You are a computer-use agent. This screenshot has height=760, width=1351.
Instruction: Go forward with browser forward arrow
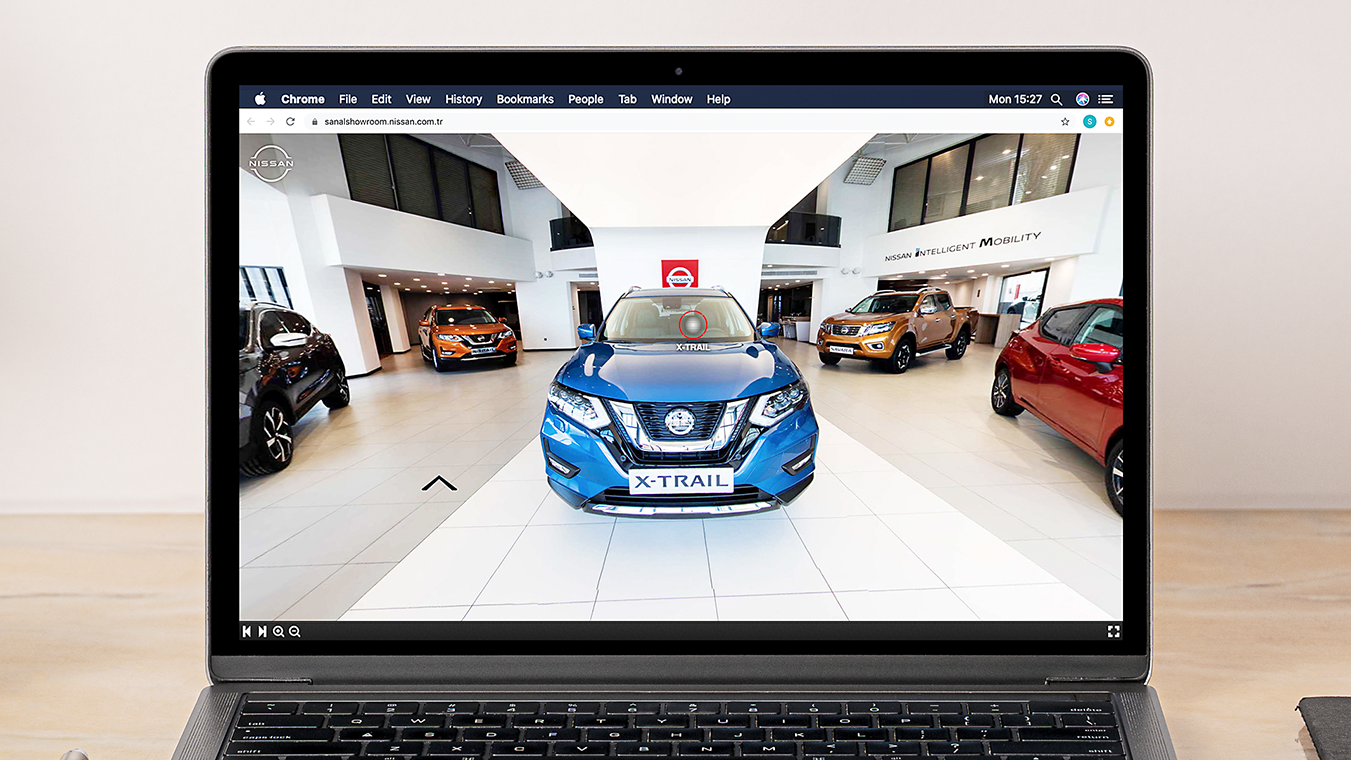270,121
